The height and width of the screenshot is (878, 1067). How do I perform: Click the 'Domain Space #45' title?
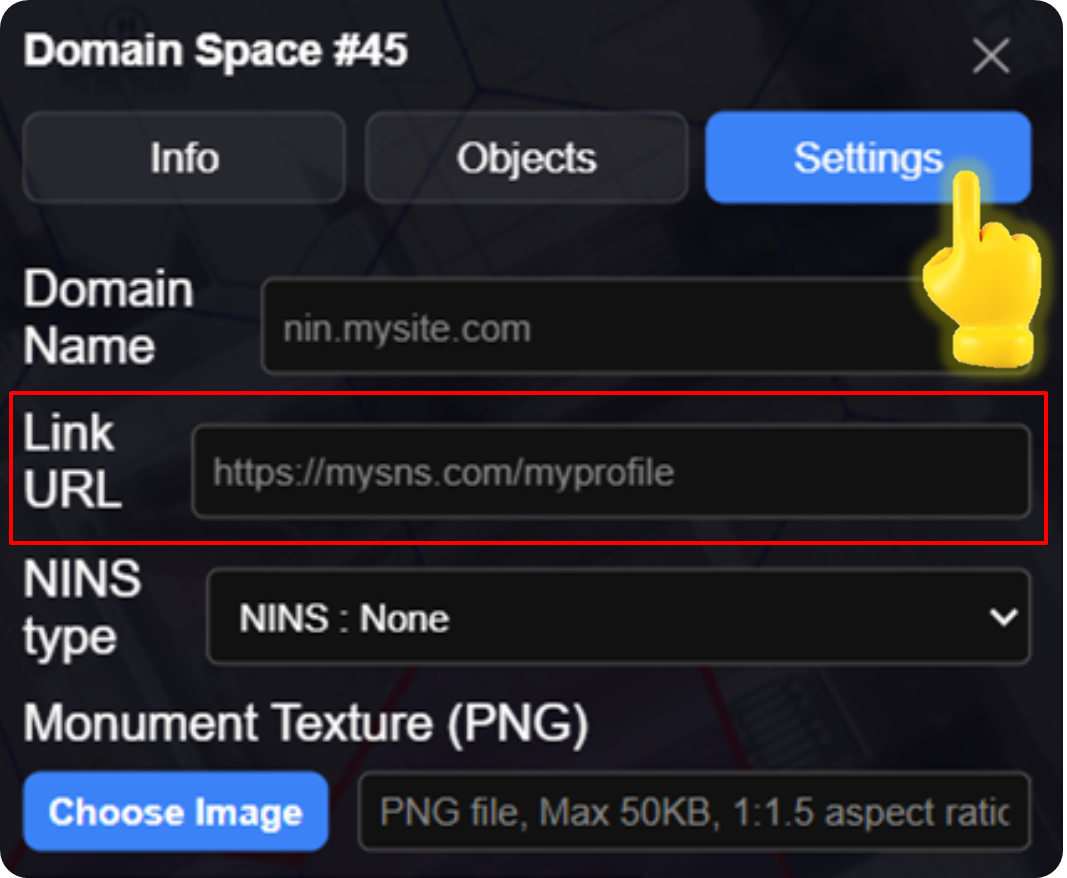pyautogui.click(x=215, y=50)
